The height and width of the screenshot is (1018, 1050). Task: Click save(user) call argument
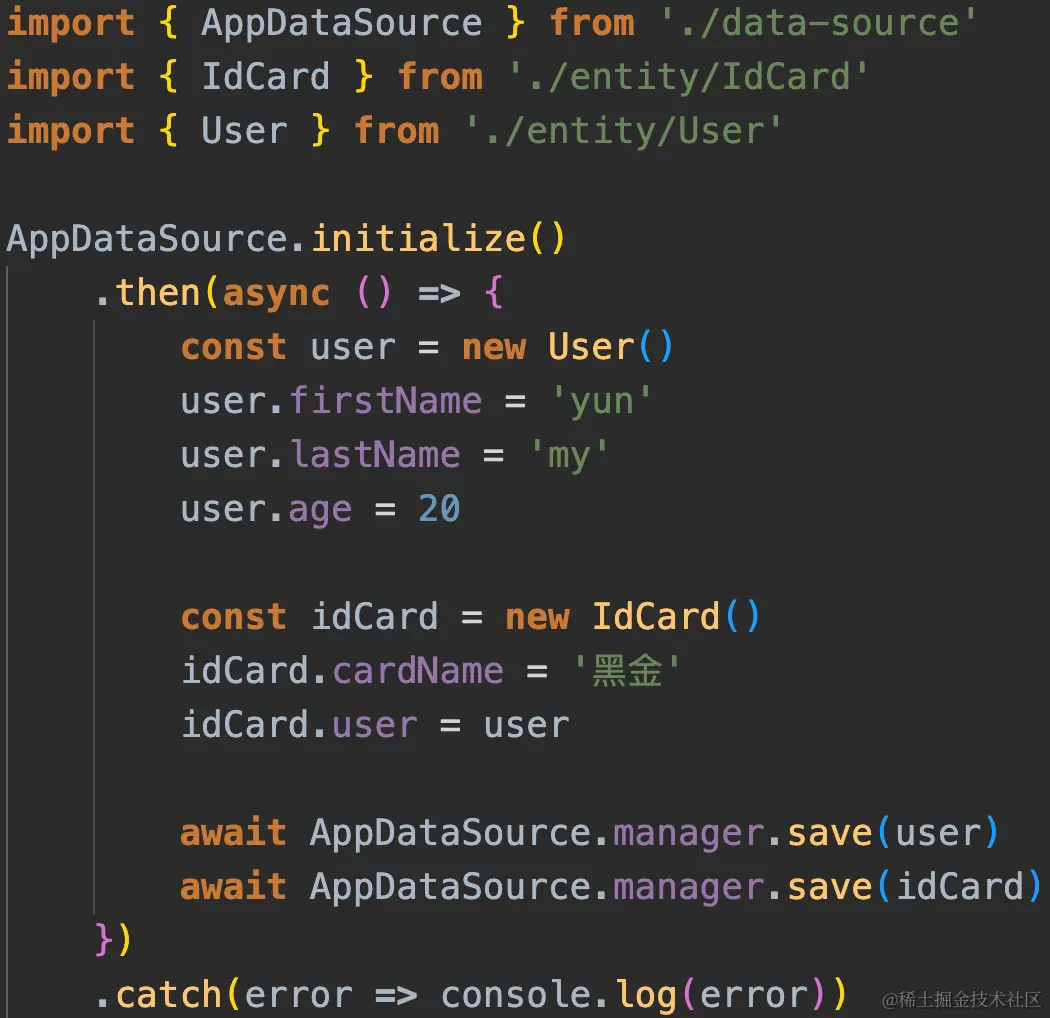pos(938,834)
